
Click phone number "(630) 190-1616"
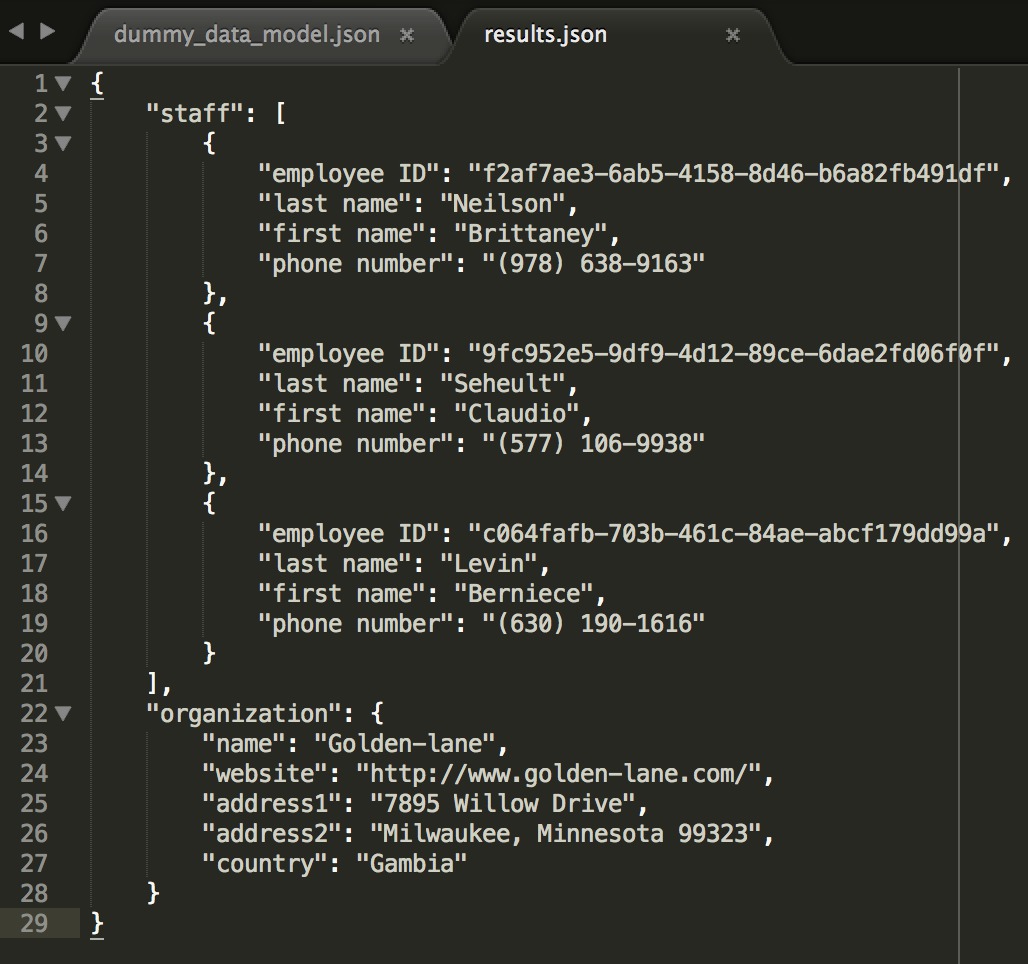pos(593,624)
